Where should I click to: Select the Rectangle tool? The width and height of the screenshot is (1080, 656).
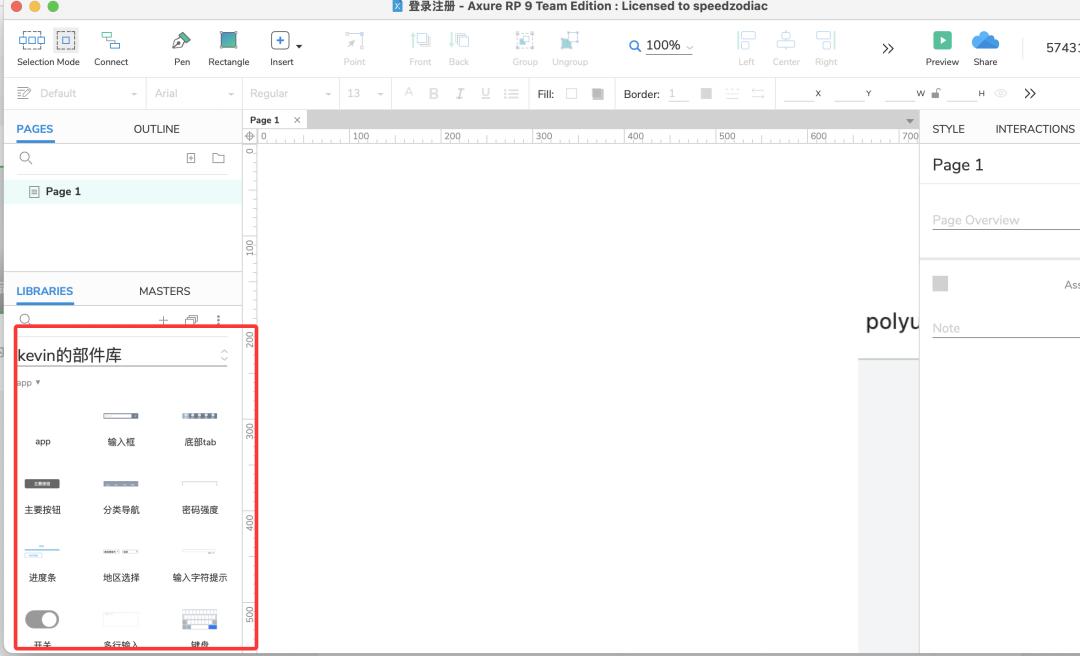tap(228, 42)
